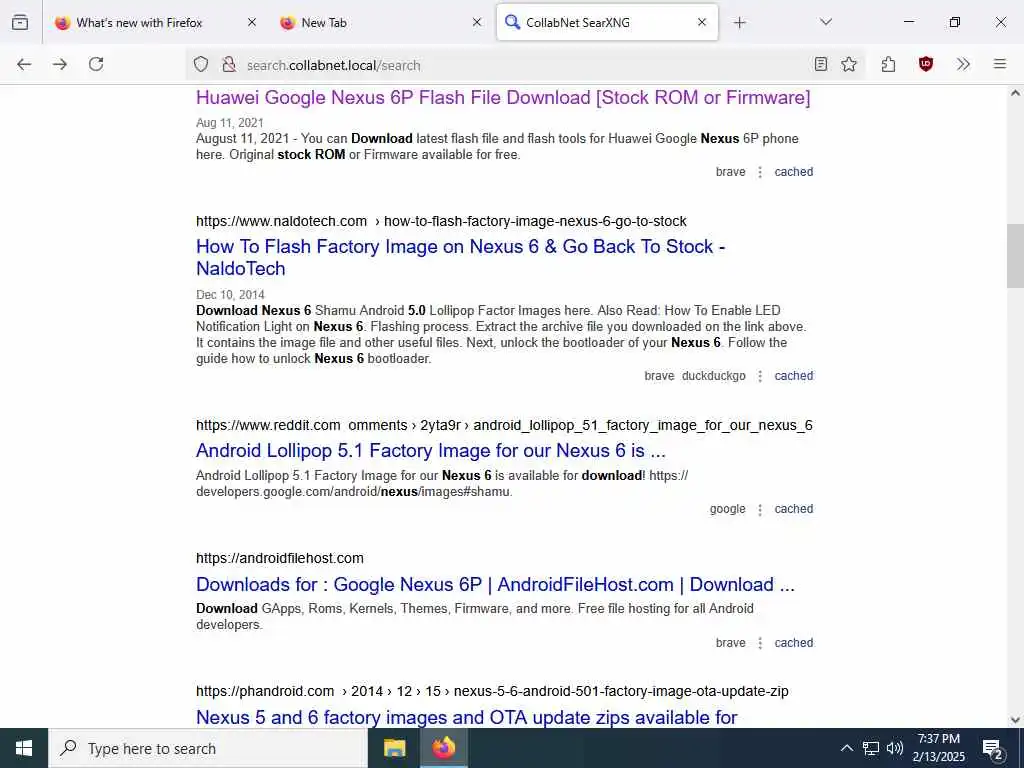Bookmark this page with the star icon

click(x=849, y=64)
